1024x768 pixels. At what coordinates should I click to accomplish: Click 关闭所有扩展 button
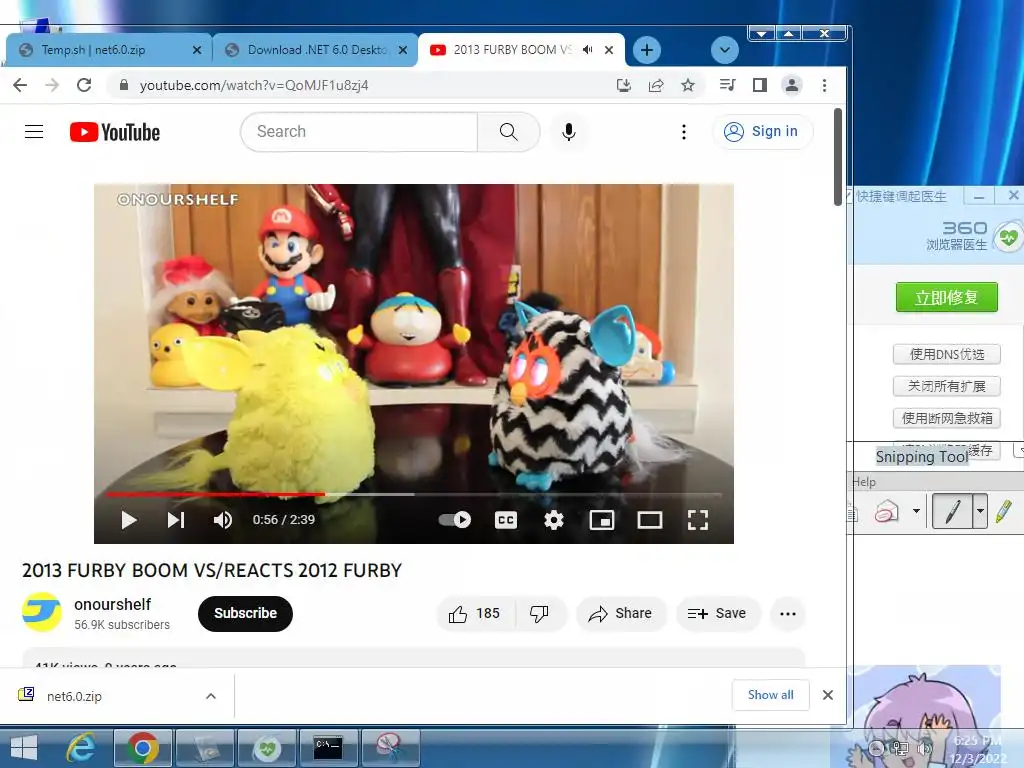click(946, 386)
